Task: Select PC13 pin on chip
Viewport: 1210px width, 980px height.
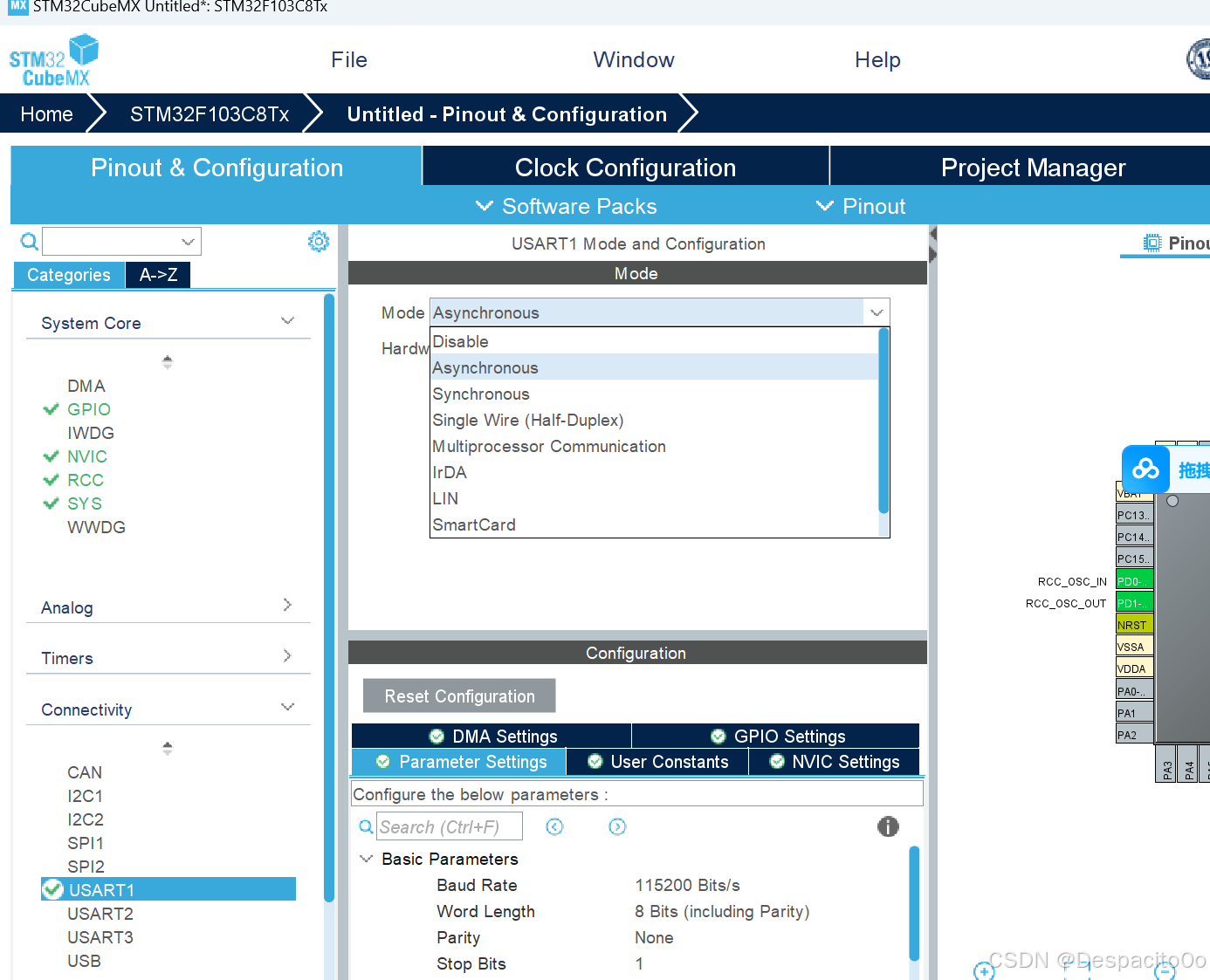Action: click(x=1134, y=515)
